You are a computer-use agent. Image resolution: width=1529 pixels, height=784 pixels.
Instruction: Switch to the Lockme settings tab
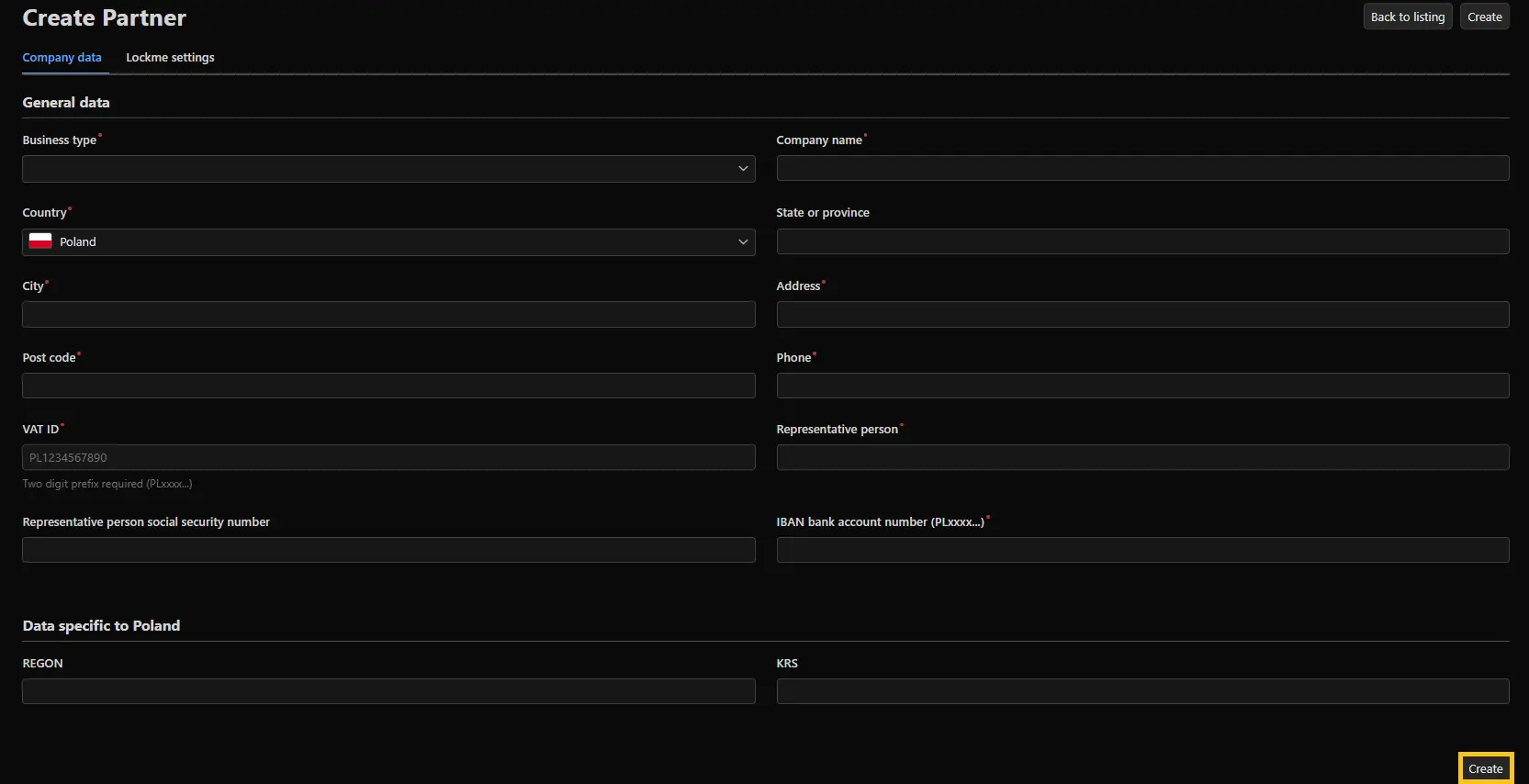(x=170, y=58)
